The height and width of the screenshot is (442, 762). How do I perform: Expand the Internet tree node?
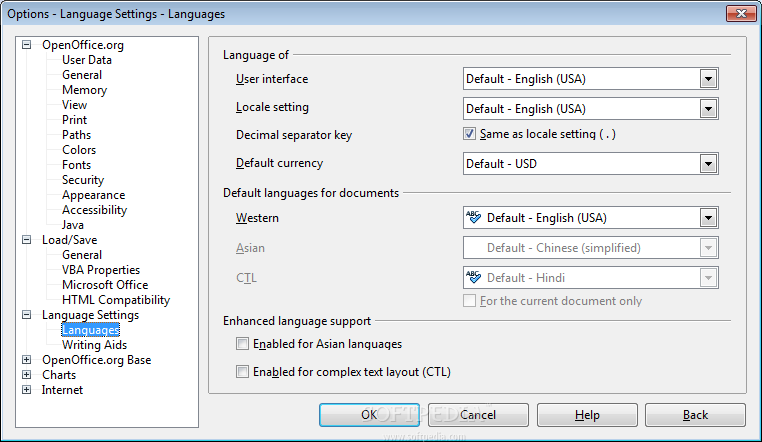pyautogui.click(x=27, y=390)
